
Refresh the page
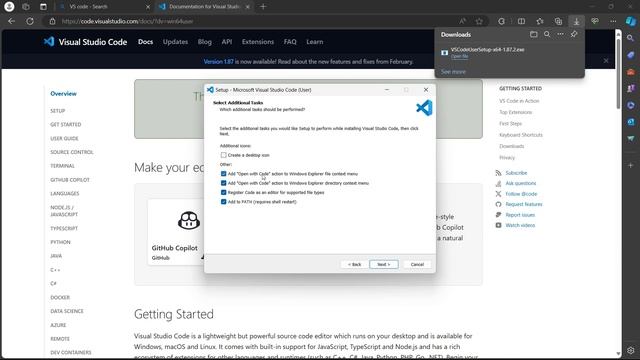[30, 21]
